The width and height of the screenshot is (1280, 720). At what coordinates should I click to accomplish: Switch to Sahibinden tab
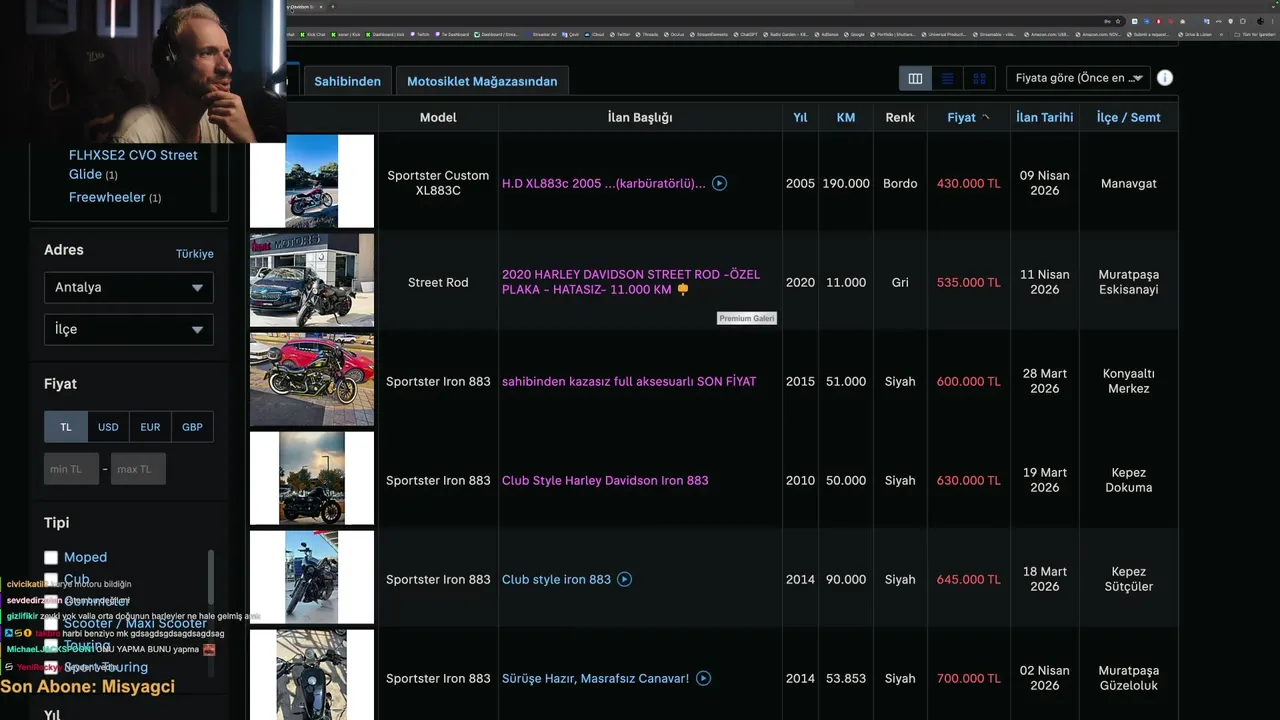347,81
